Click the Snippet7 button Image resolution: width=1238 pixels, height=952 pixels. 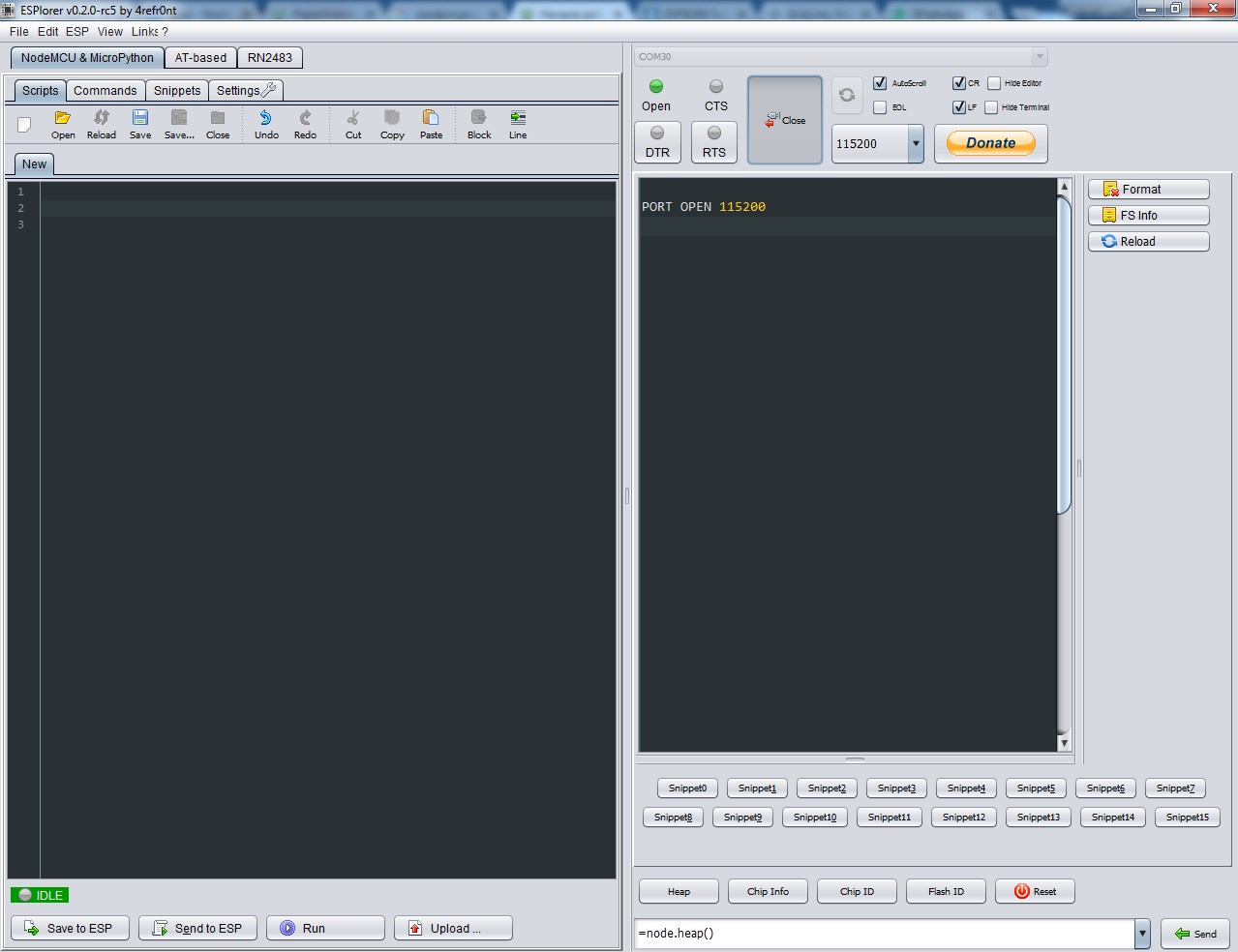[1174, 788]
